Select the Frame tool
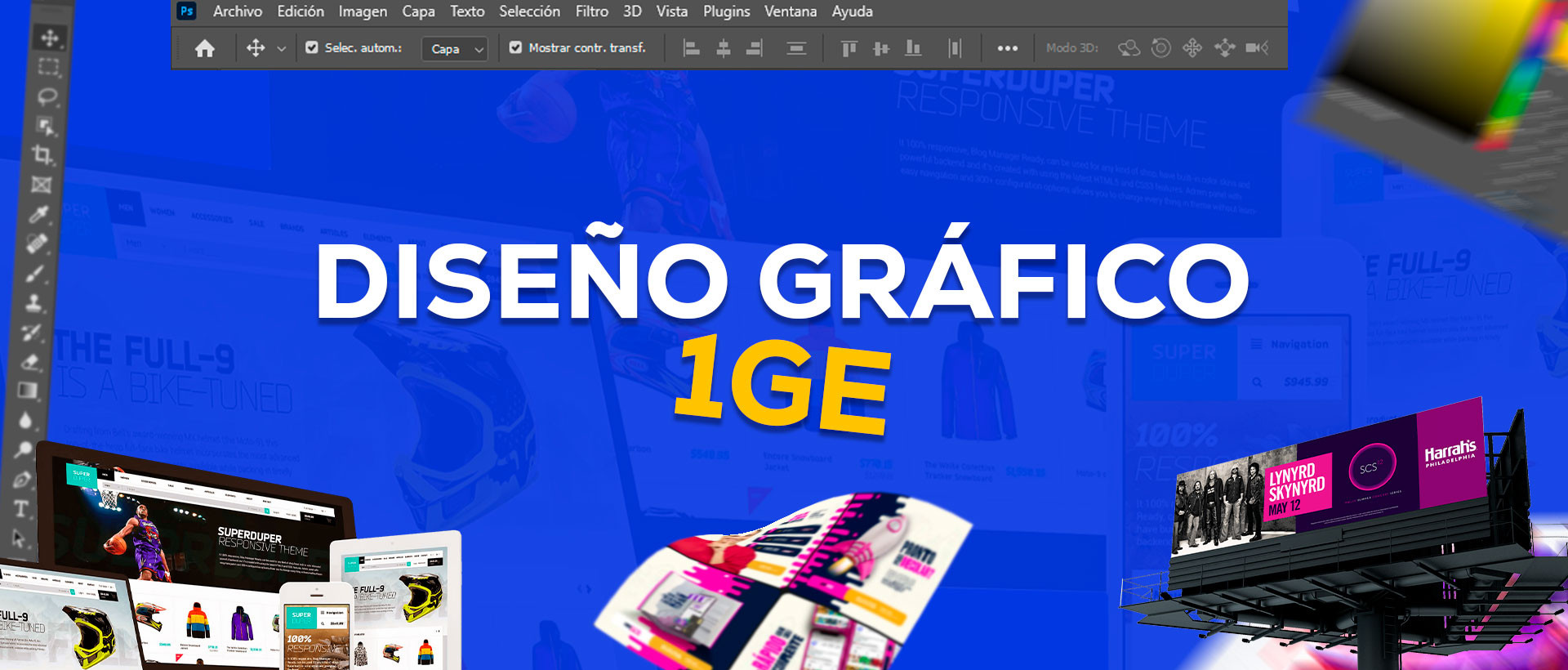The image size is (1568, 670). click(41, 184)
